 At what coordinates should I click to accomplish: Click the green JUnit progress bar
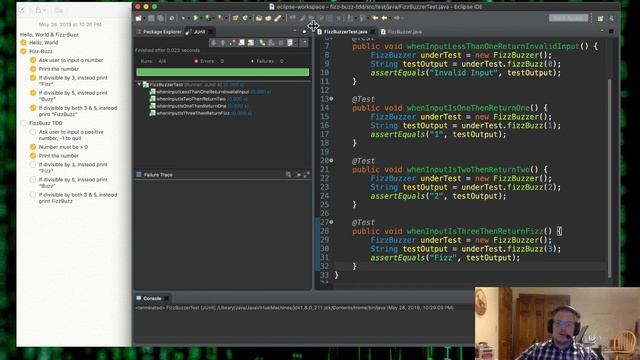click(222, 72)
